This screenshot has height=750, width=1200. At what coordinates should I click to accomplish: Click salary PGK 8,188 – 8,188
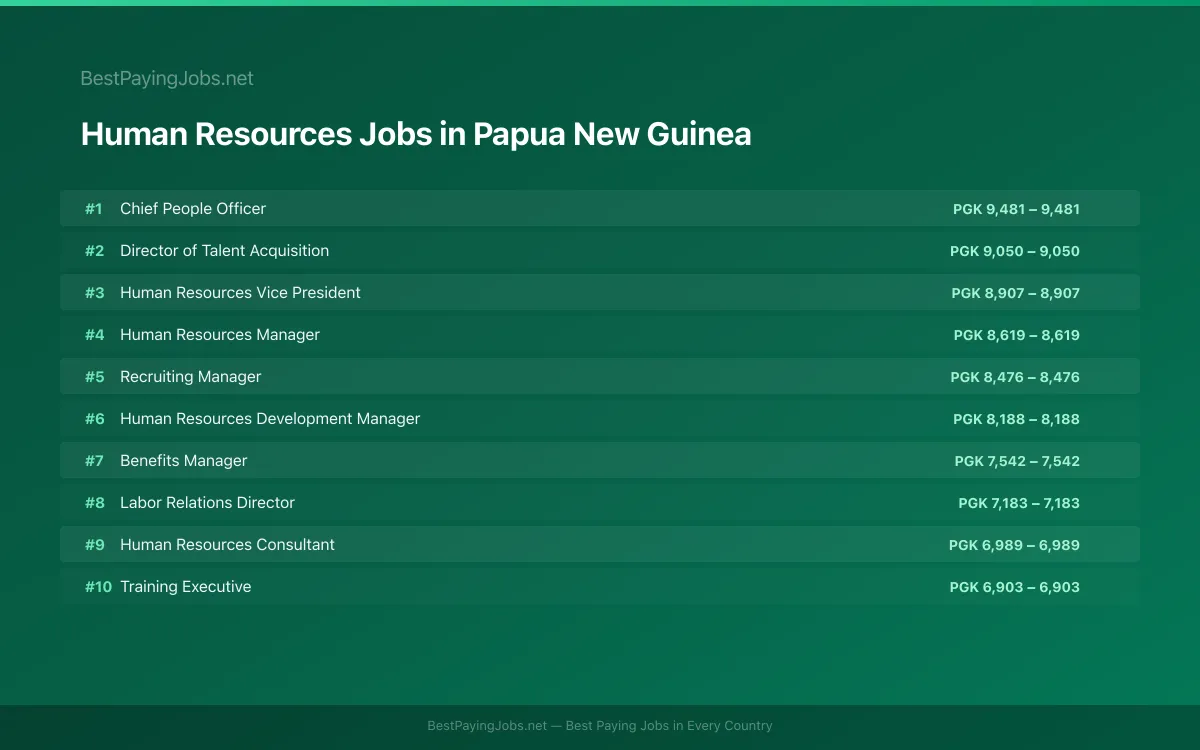pyautogui.click(x=1016, y=419)
